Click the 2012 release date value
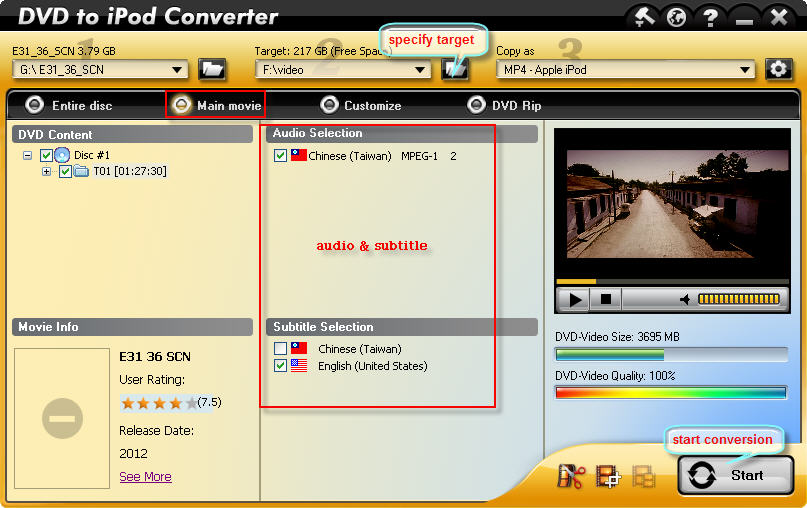This screenshot has height=508, width=807. pos(133,453)
